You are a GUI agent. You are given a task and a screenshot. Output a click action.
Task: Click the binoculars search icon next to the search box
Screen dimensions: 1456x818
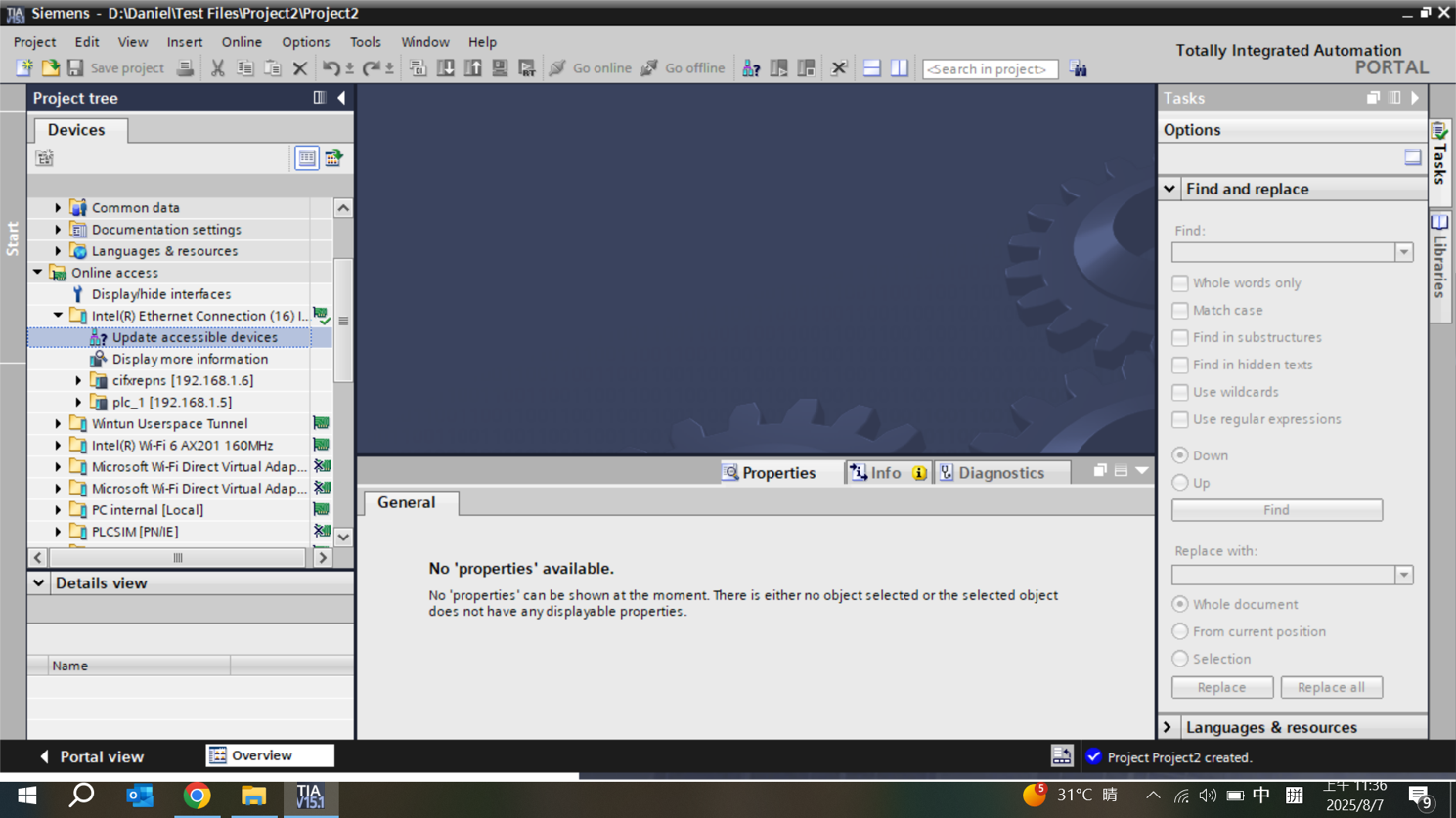click(x=1078, y=68)
